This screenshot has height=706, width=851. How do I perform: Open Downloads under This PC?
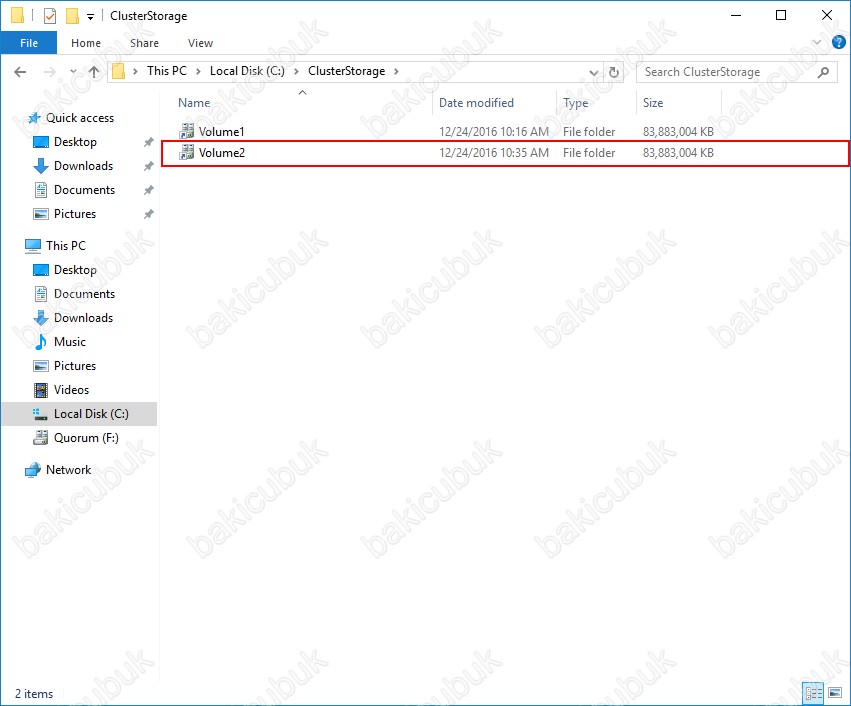click(x=83, y=318)
